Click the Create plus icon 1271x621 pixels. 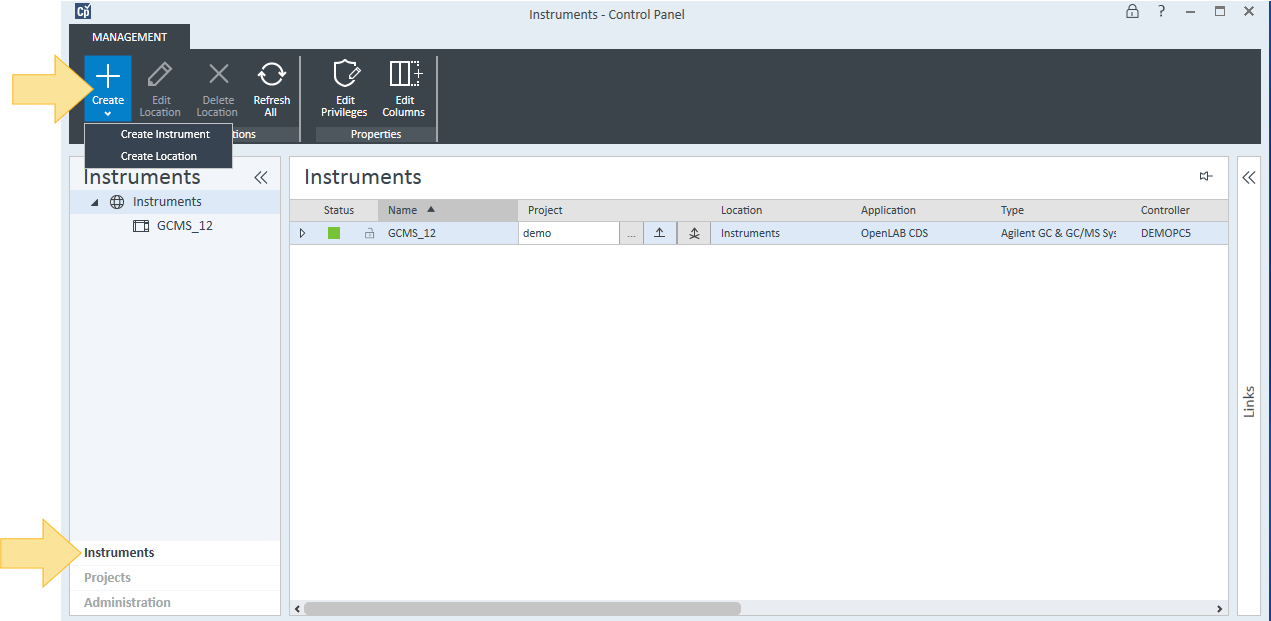coord(107,76)
